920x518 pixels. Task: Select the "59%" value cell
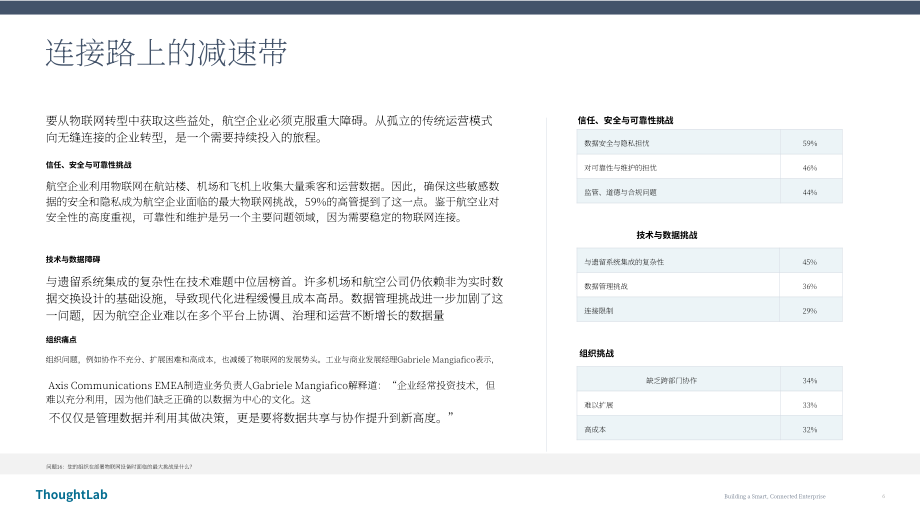point(811,143)
